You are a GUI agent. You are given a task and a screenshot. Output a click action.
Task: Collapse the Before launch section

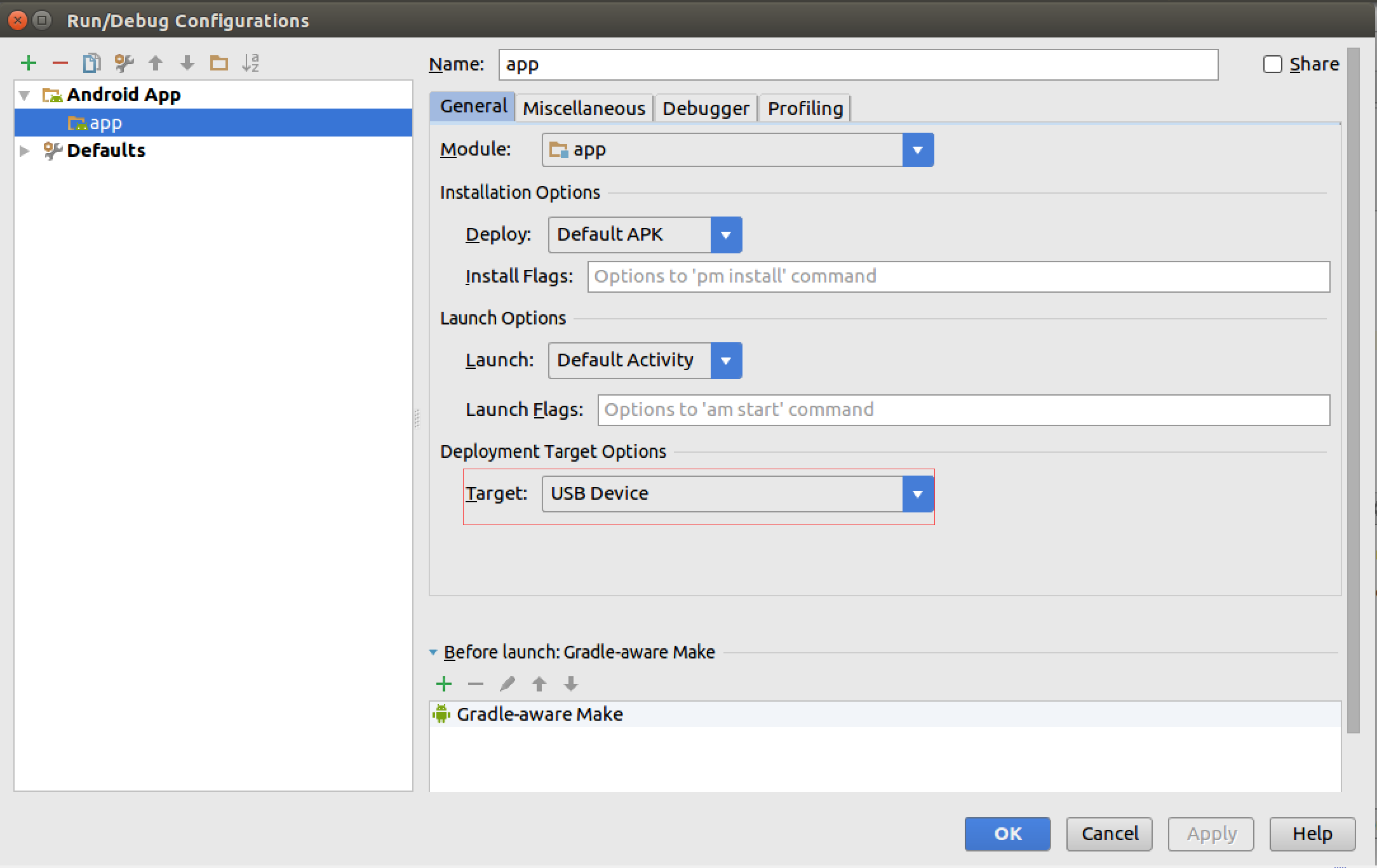[433, 652]
